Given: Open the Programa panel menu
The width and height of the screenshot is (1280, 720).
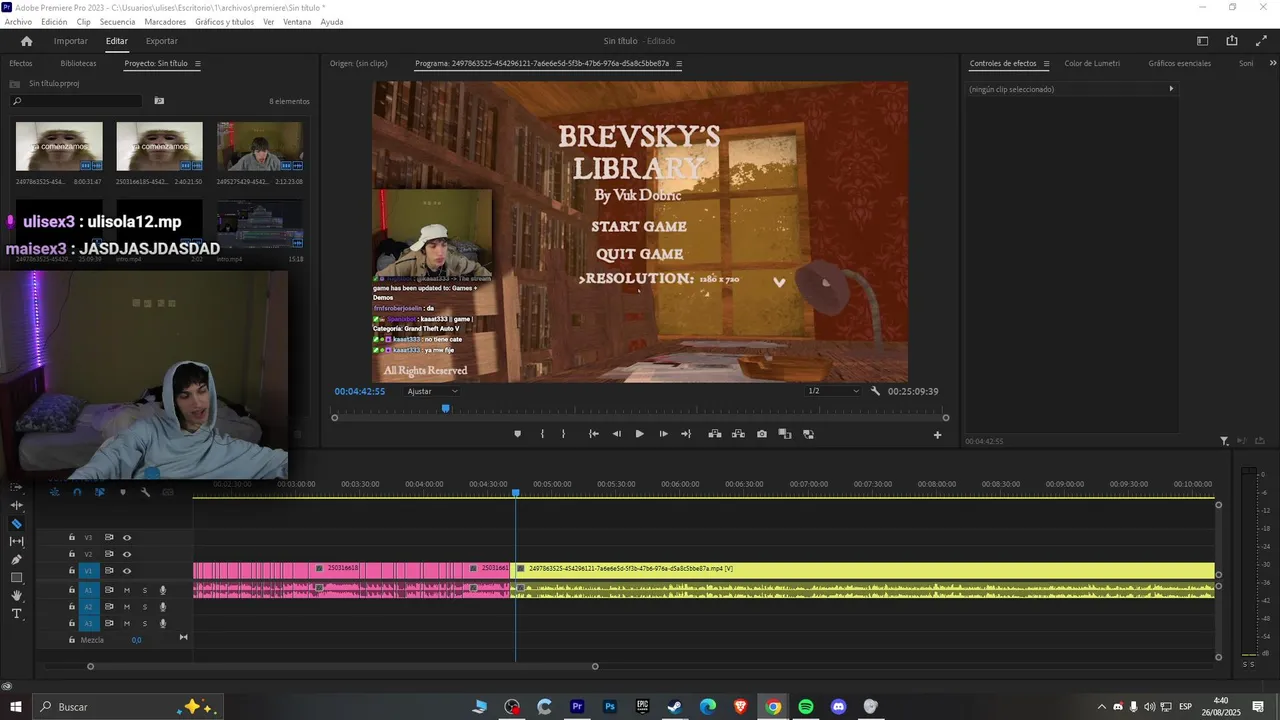Looking at the screenshot, I should 679,64.
